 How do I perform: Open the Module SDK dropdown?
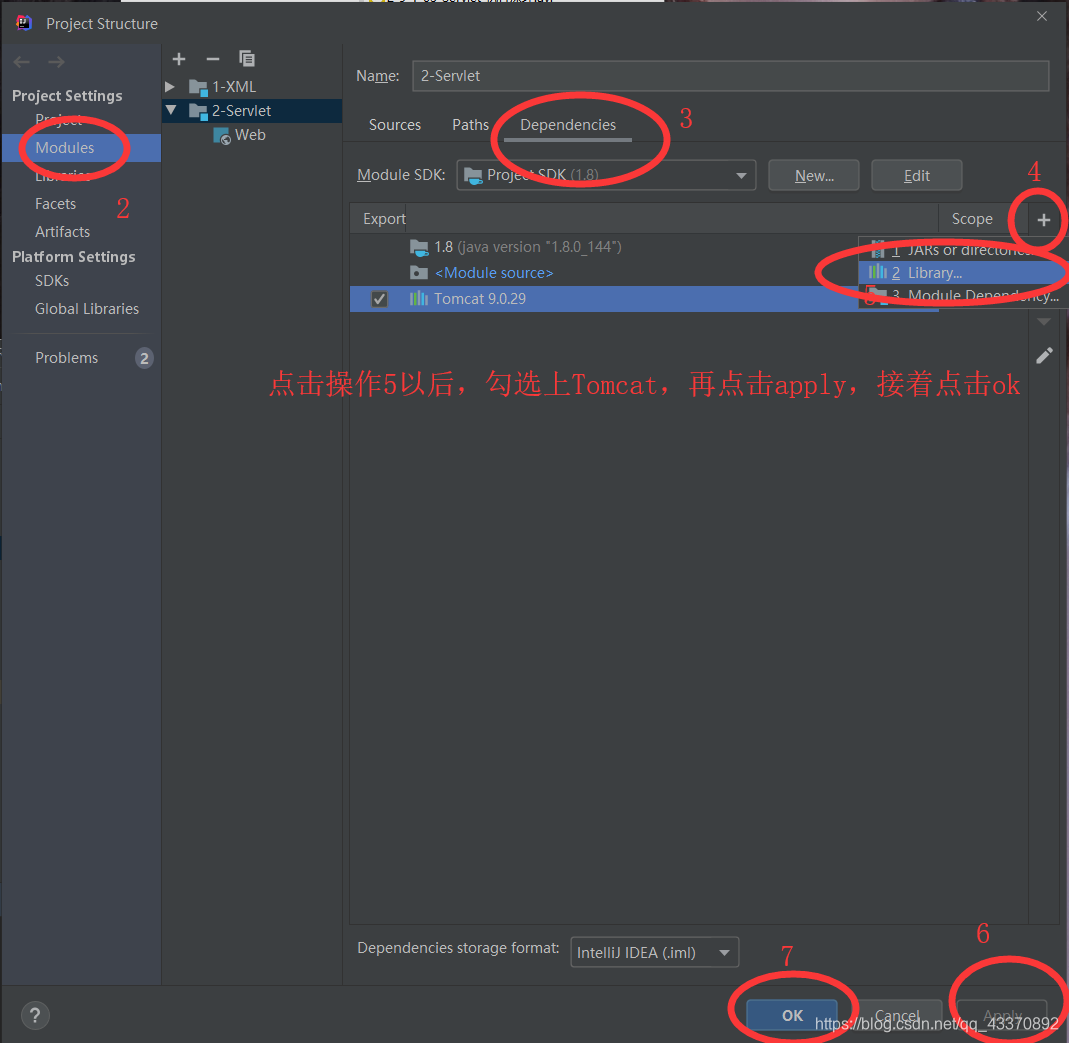pyautogui.click(x=606, y=175)
